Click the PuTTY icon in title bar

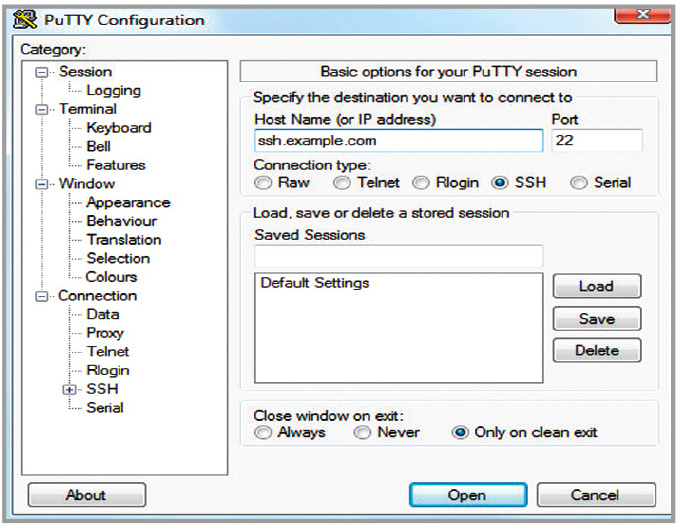tap(25, 20)
